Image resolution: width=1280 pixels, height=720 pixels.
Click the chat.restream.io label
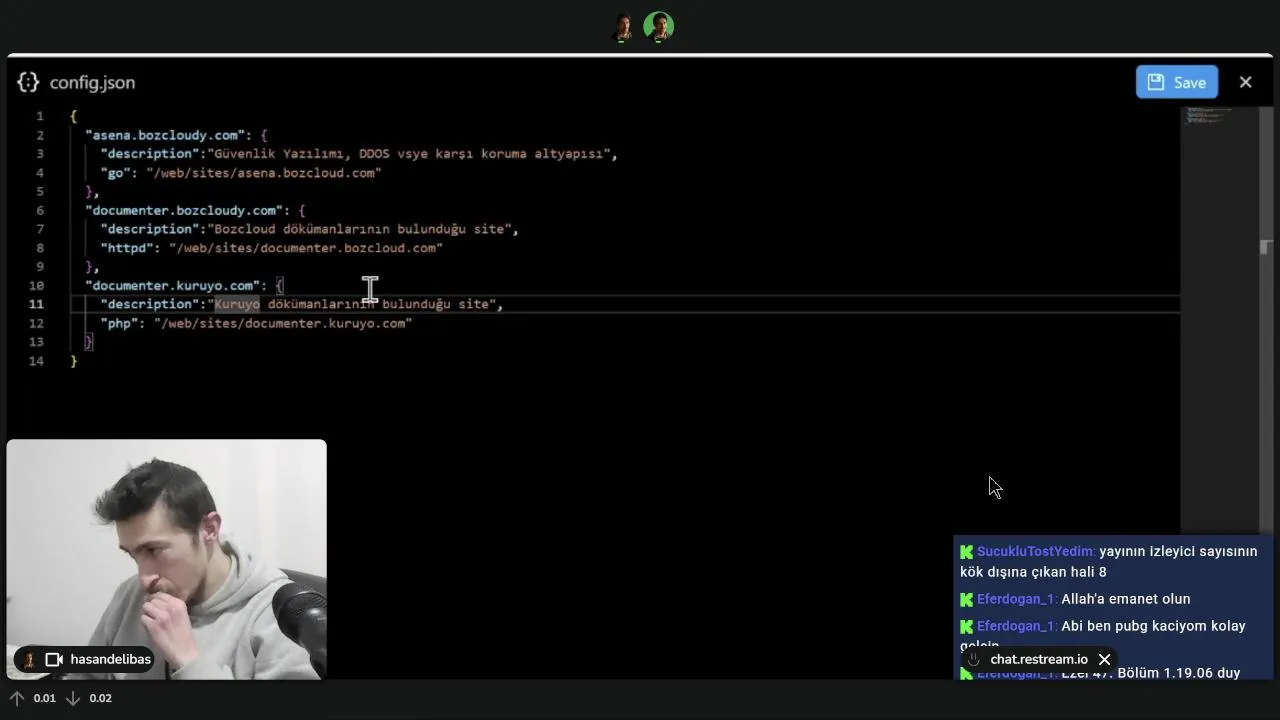point(1039,659)
